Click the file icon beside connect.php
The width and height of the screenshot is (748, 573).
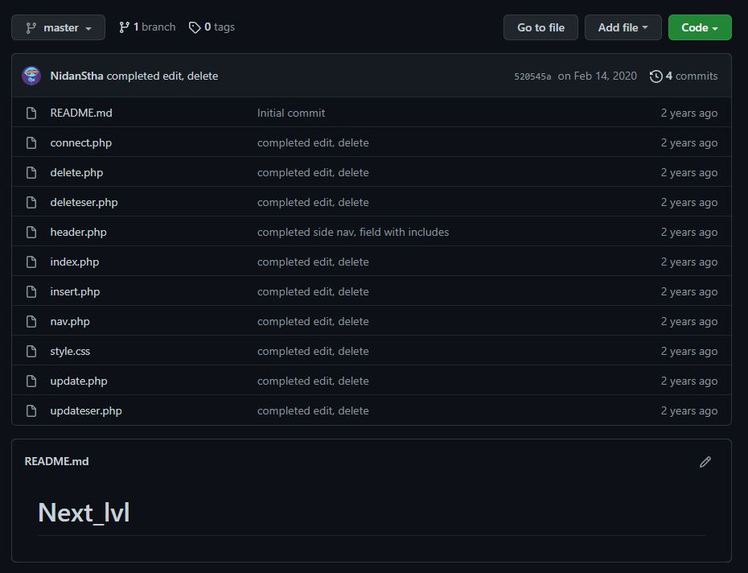coord(31,143)
